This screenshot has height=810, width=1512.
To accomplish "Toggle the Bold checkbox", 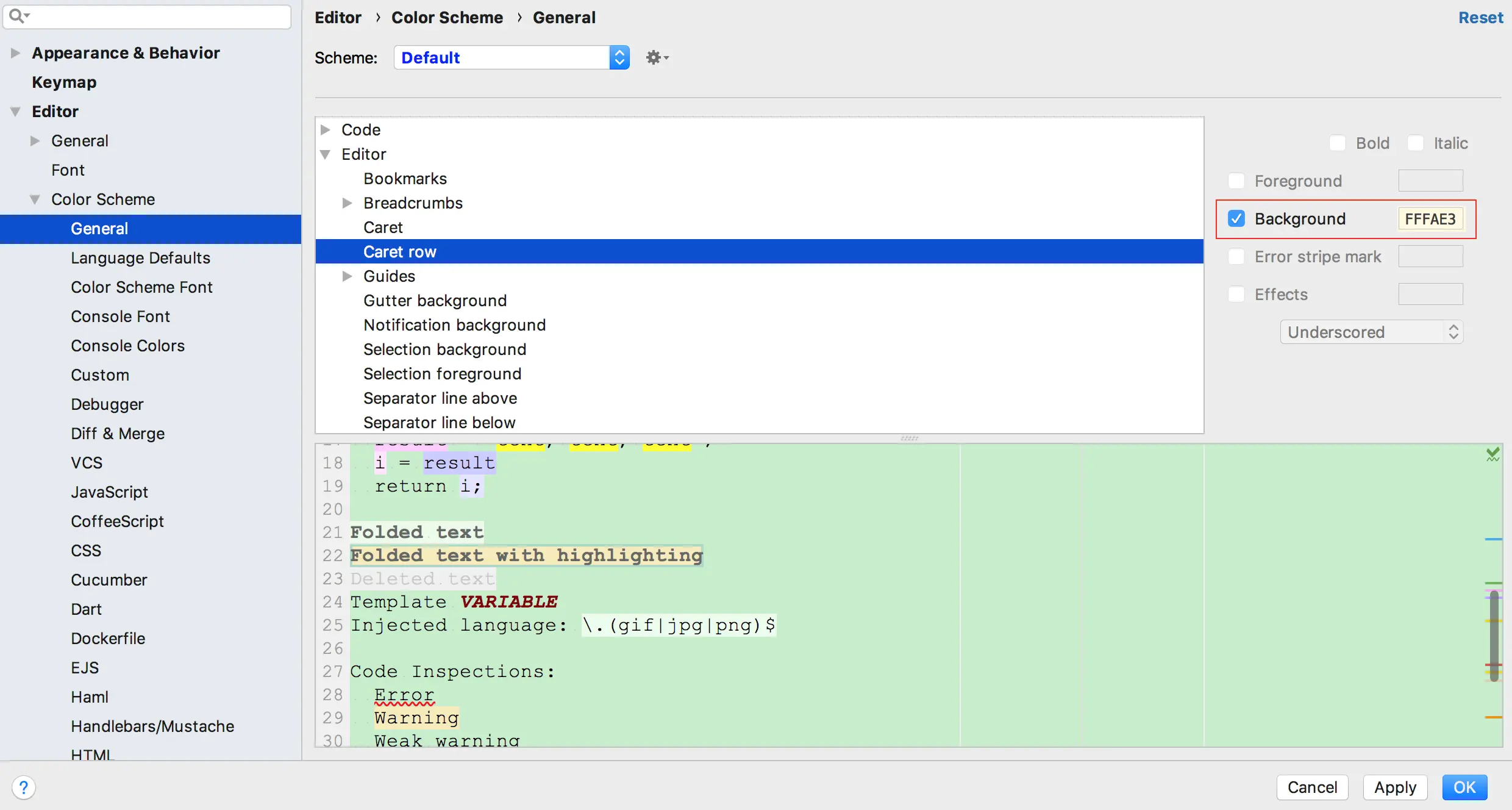I will pos(1337,143).
